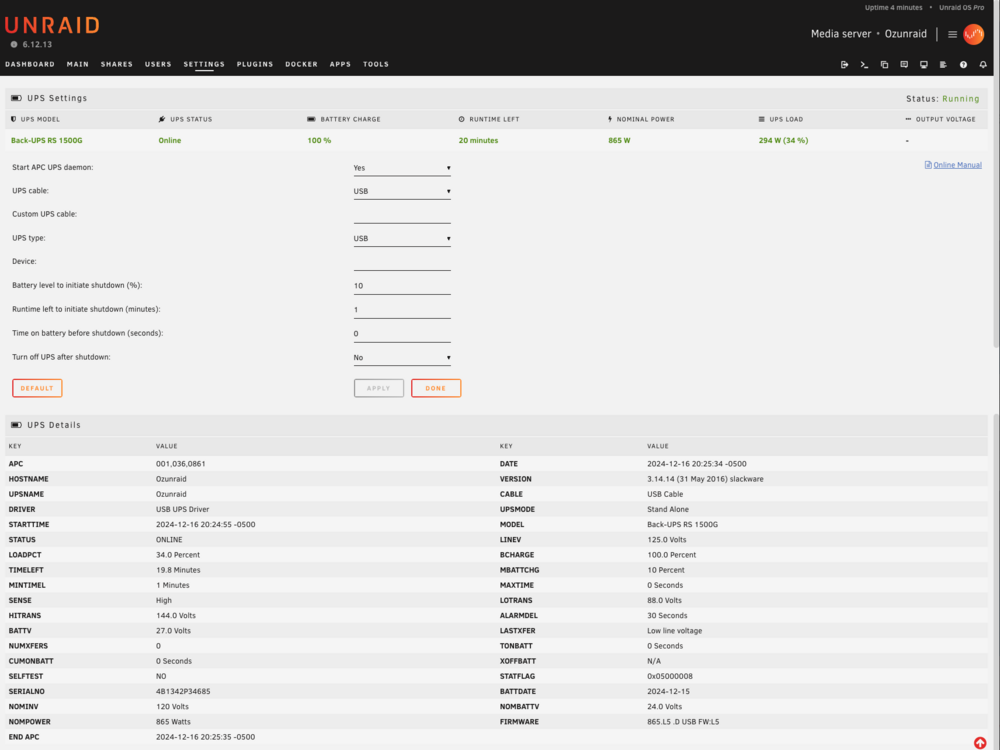The width and height of the screenshot is (1000, 750).
Task: Open the UPS type dropdown
Action: (x=402, y=239)
